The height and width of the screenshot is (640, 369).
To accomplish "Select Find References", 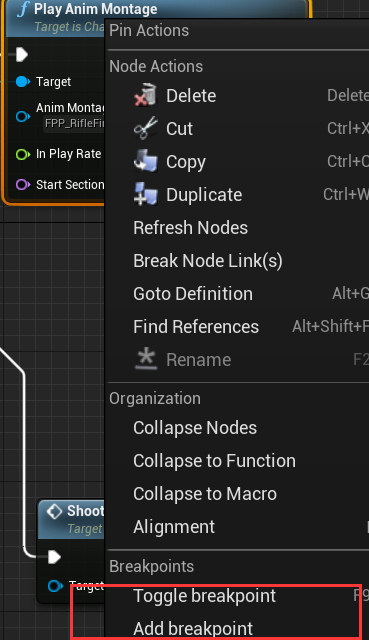I will point(238,327).
